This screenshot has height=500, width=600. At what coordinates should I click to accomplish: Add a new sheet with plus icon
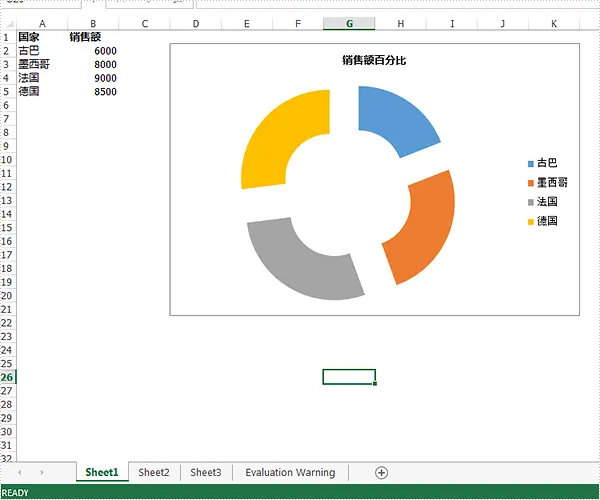[381, 473]
